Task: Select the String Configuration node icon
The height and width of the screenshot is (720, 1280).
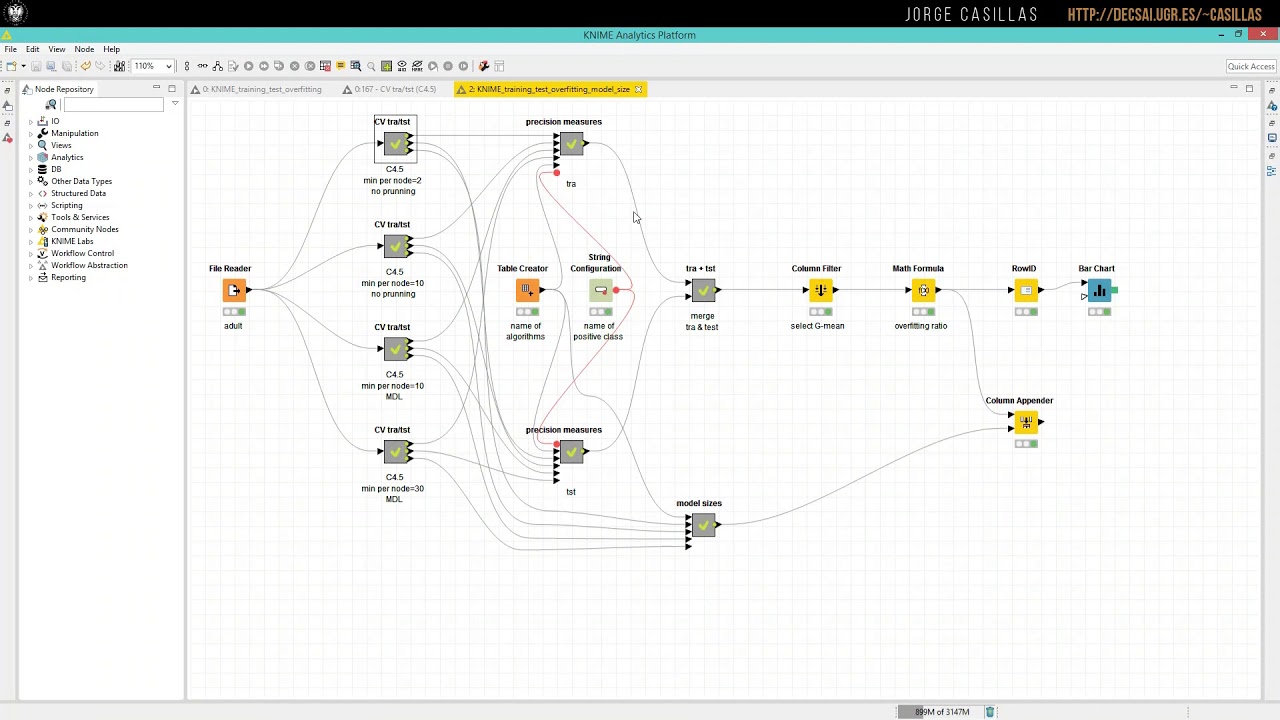Action: pos(600,290)
